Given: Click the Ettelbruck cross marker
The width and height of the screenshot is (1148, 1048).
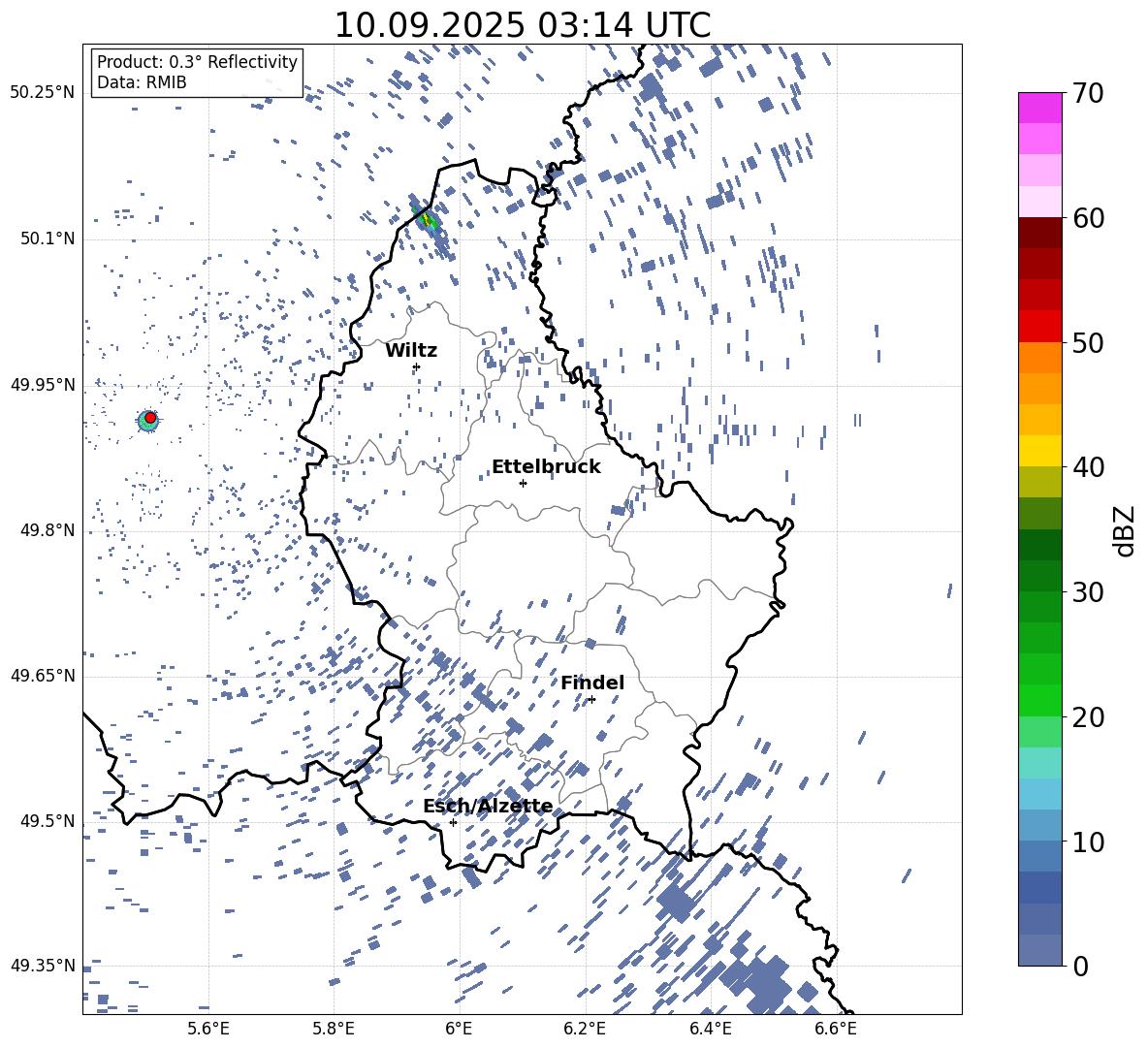Looking at the screenshot, I should tap(523, 483).
